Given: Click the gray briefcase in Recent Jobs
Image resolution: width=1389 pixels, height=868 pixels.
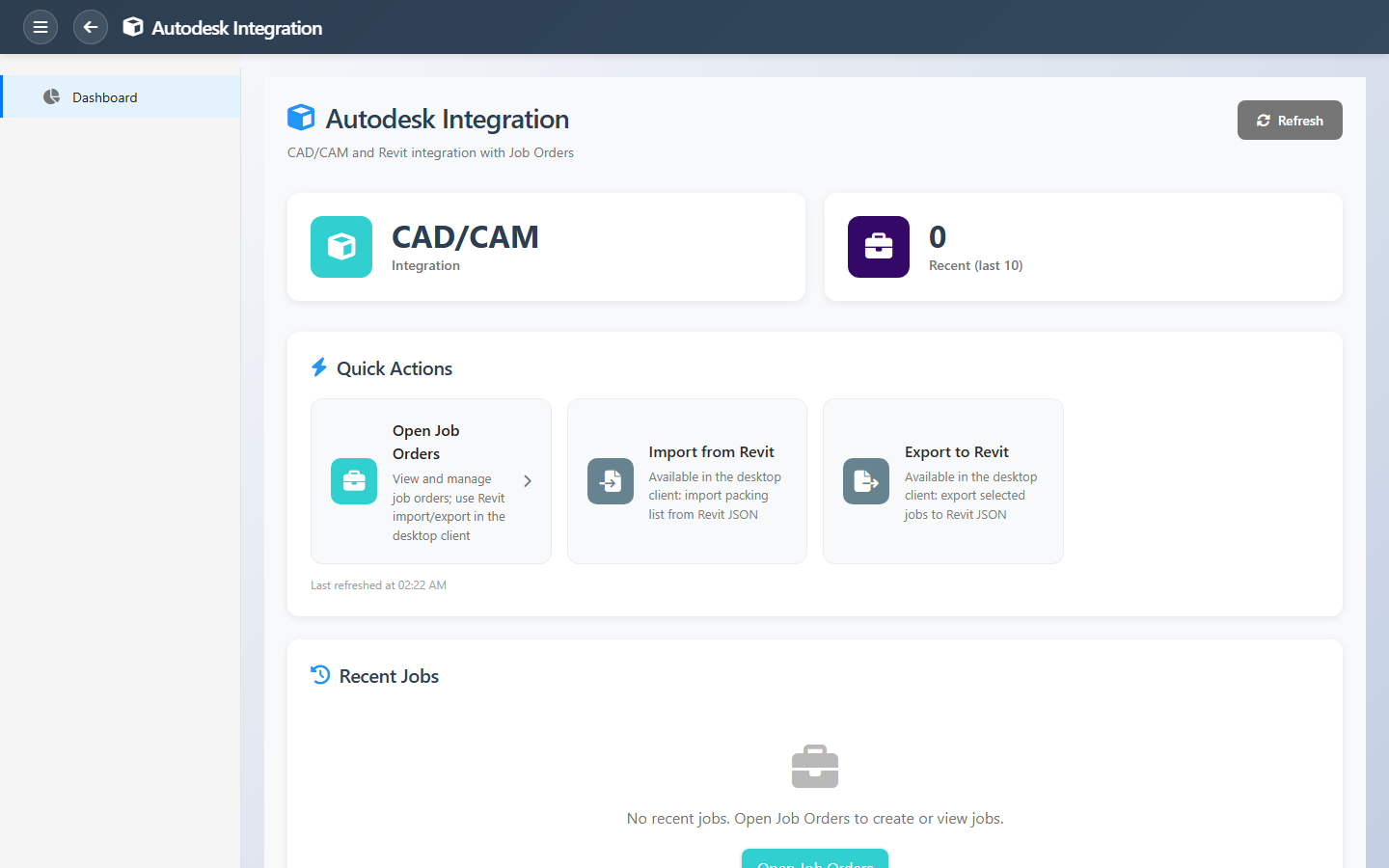Looking at the screenshot, I should click(x=815, y=767).
